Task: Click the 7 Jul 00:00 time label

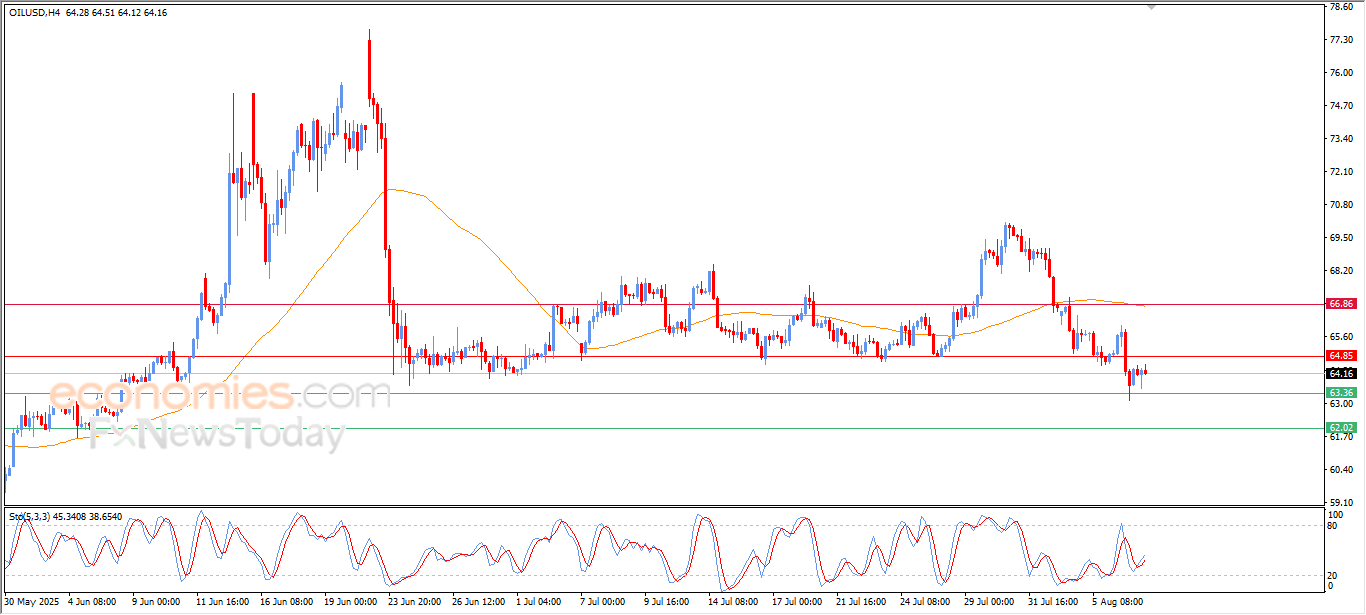Action: click(603, 602)
